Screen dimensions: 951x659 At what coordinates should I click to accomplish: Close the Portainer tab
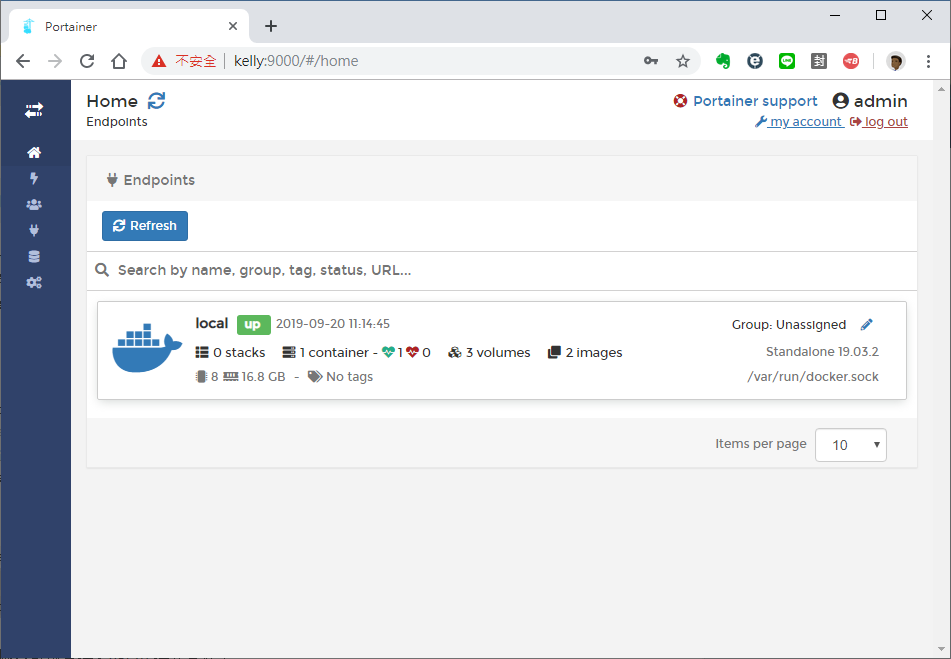[233, 26]
